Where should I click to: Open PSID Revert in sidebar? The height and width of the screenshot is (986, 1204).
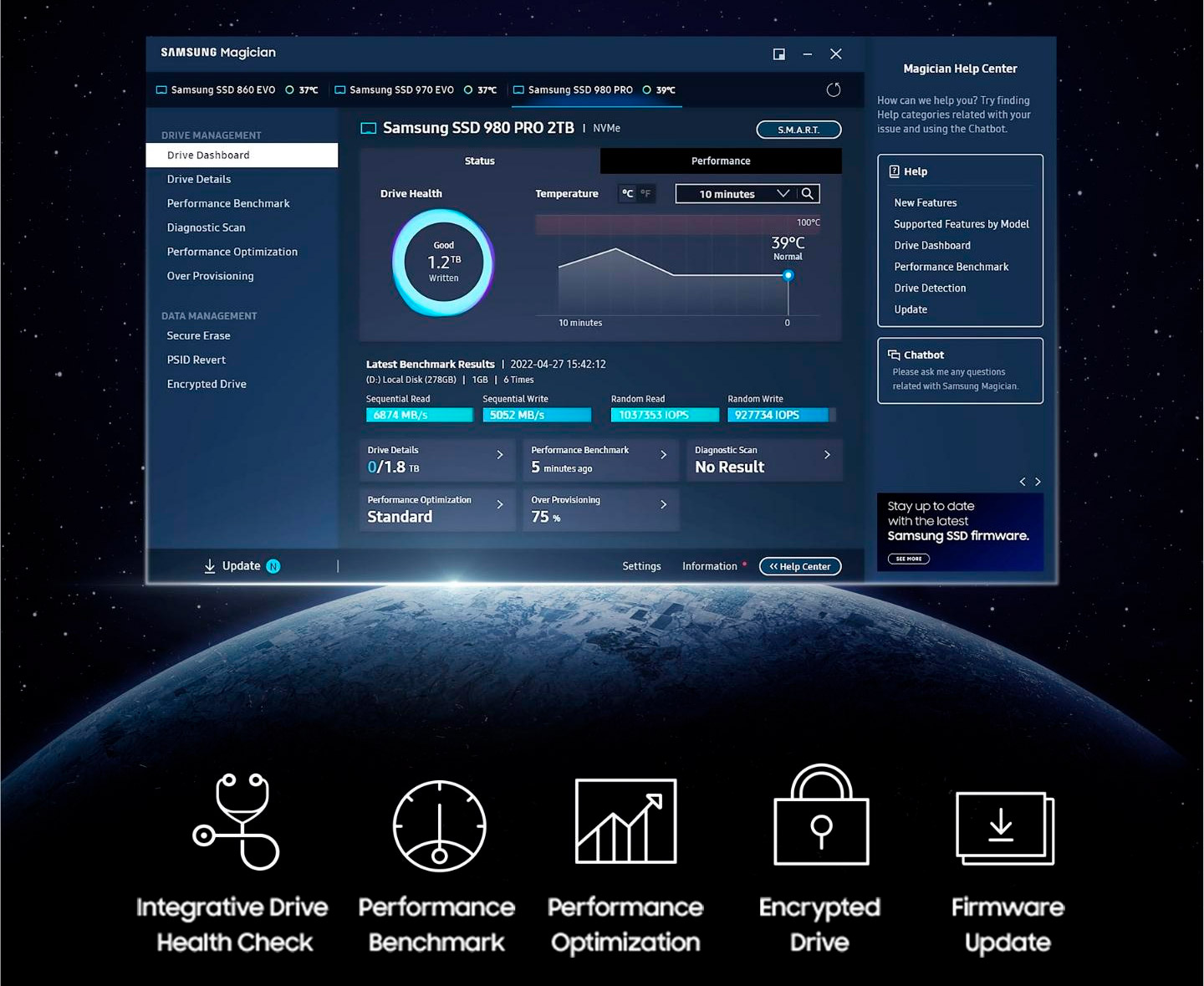click(x=196, y=360)
